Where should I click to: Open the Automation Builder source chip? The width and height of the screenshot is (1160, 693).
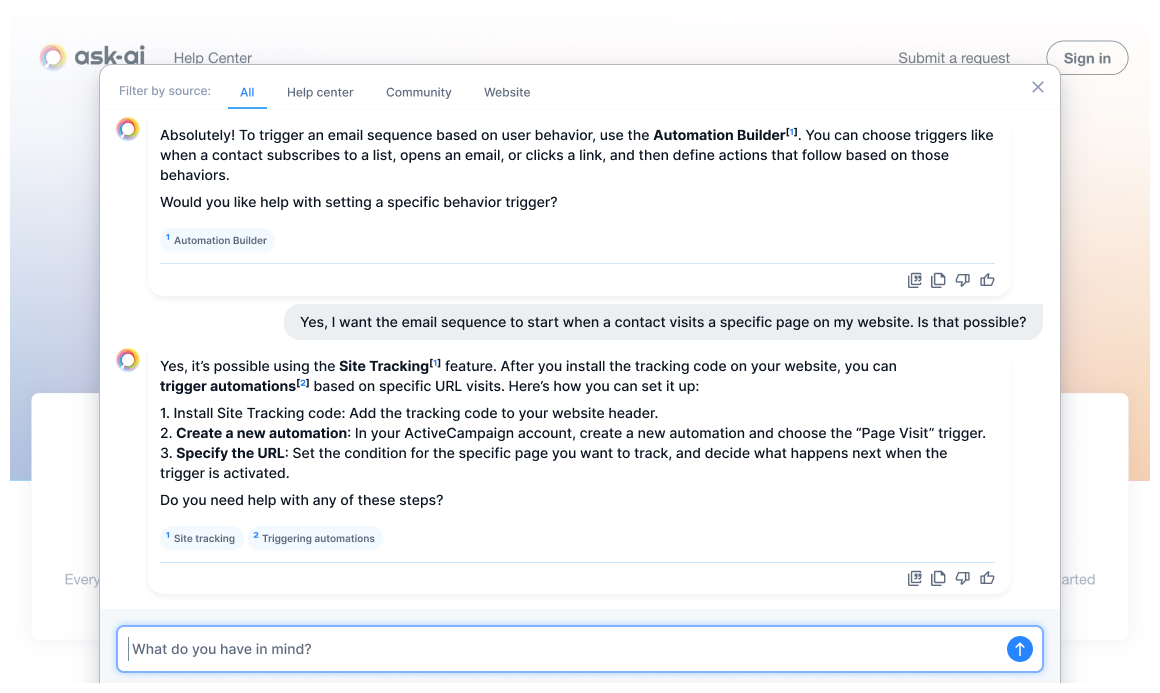pos(218,240)
